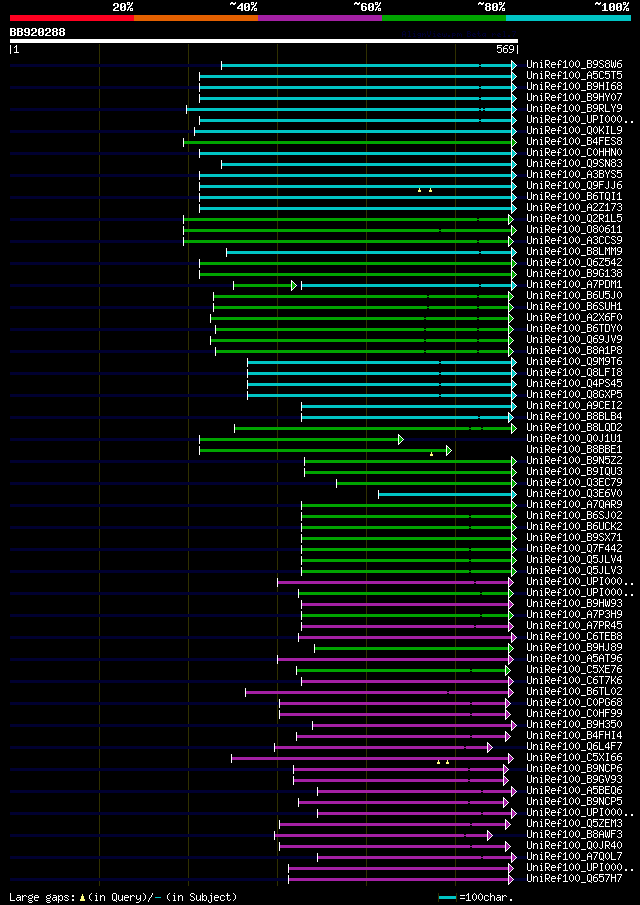Click the short green segment in the A7PDM1 row
The image size is (640, 905).
pos(265,285)
